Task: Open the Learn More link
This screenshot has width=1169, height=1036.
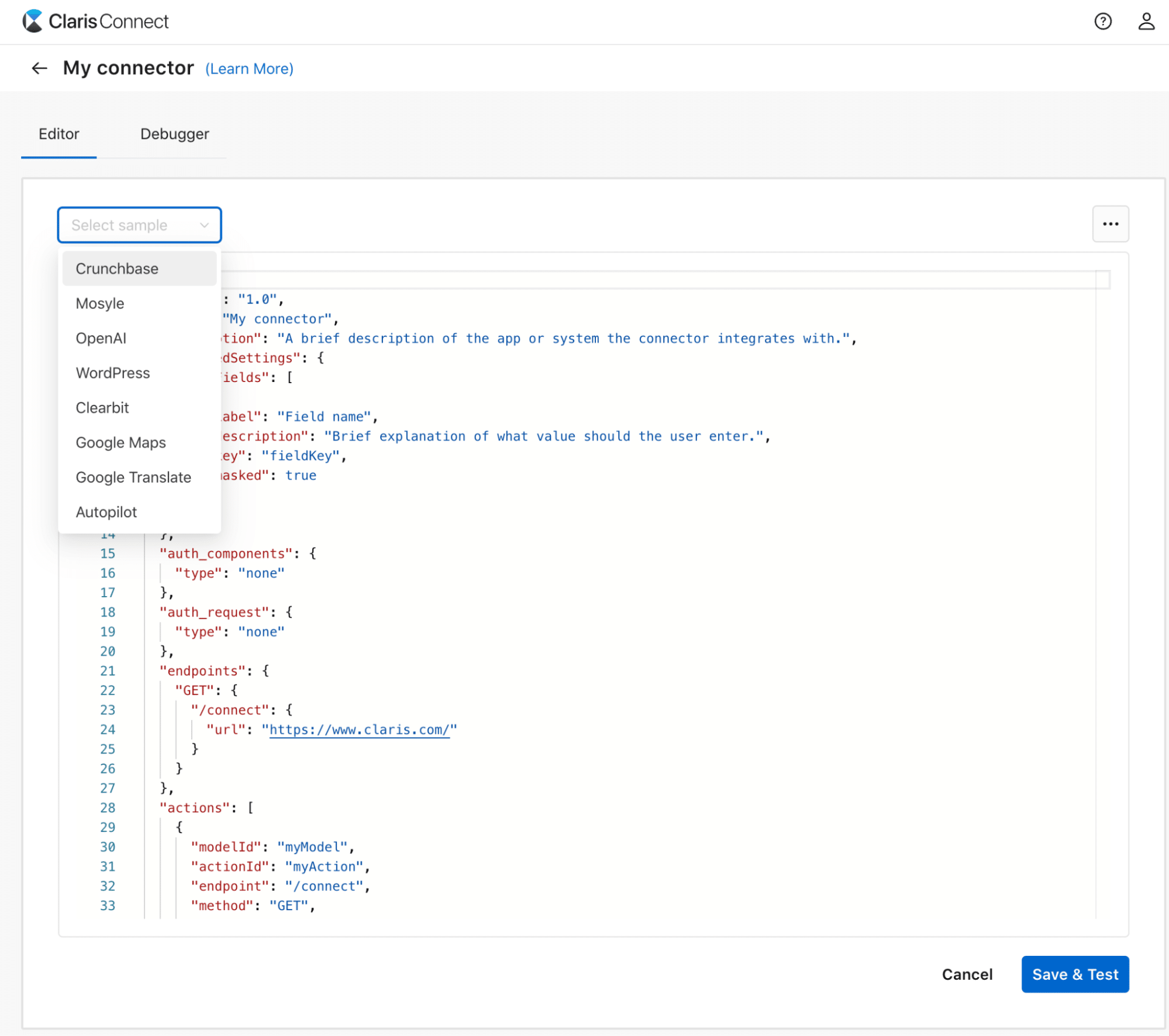Action: tap(249, 69)
